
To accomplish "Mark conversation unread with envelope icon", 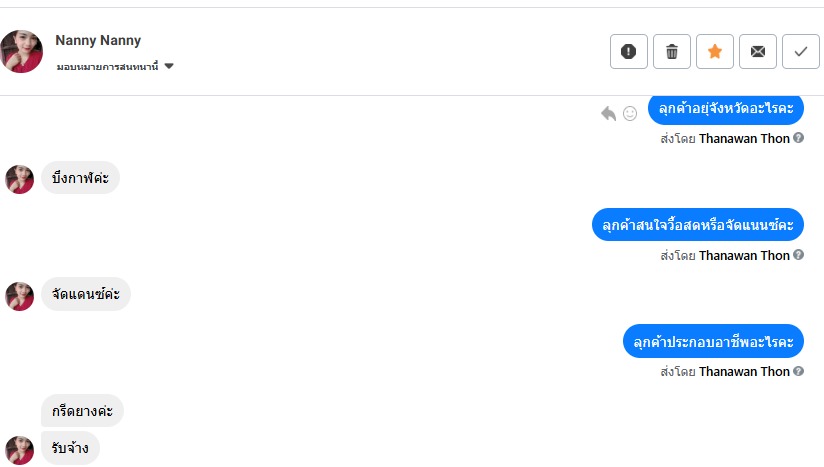I will point(758,52).
